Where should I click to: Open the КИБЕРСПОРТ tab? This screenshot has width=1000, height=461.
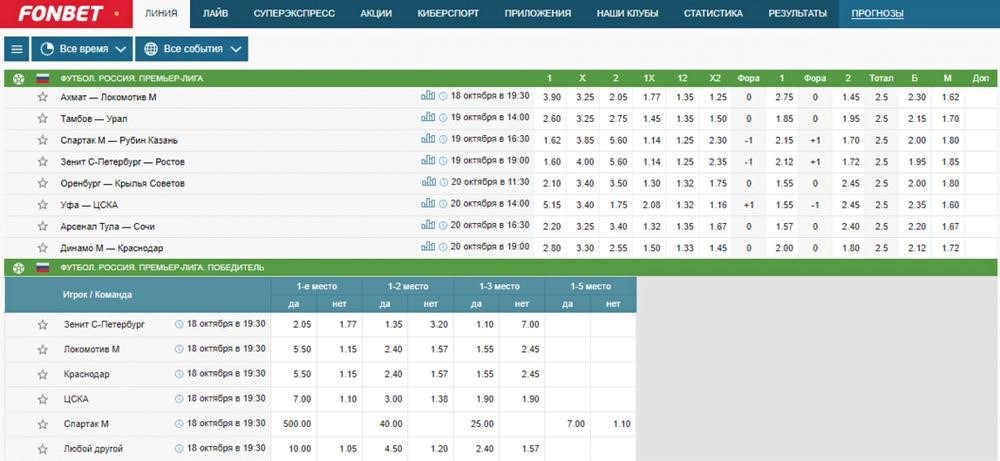pos(448,13)
